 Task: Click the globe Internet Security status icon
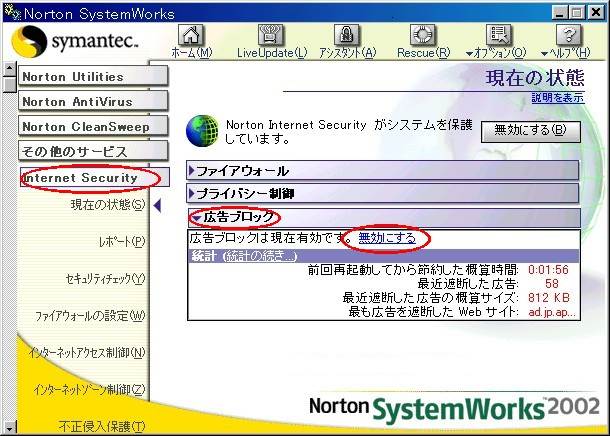pyautogui.click(x=202, y=131)
